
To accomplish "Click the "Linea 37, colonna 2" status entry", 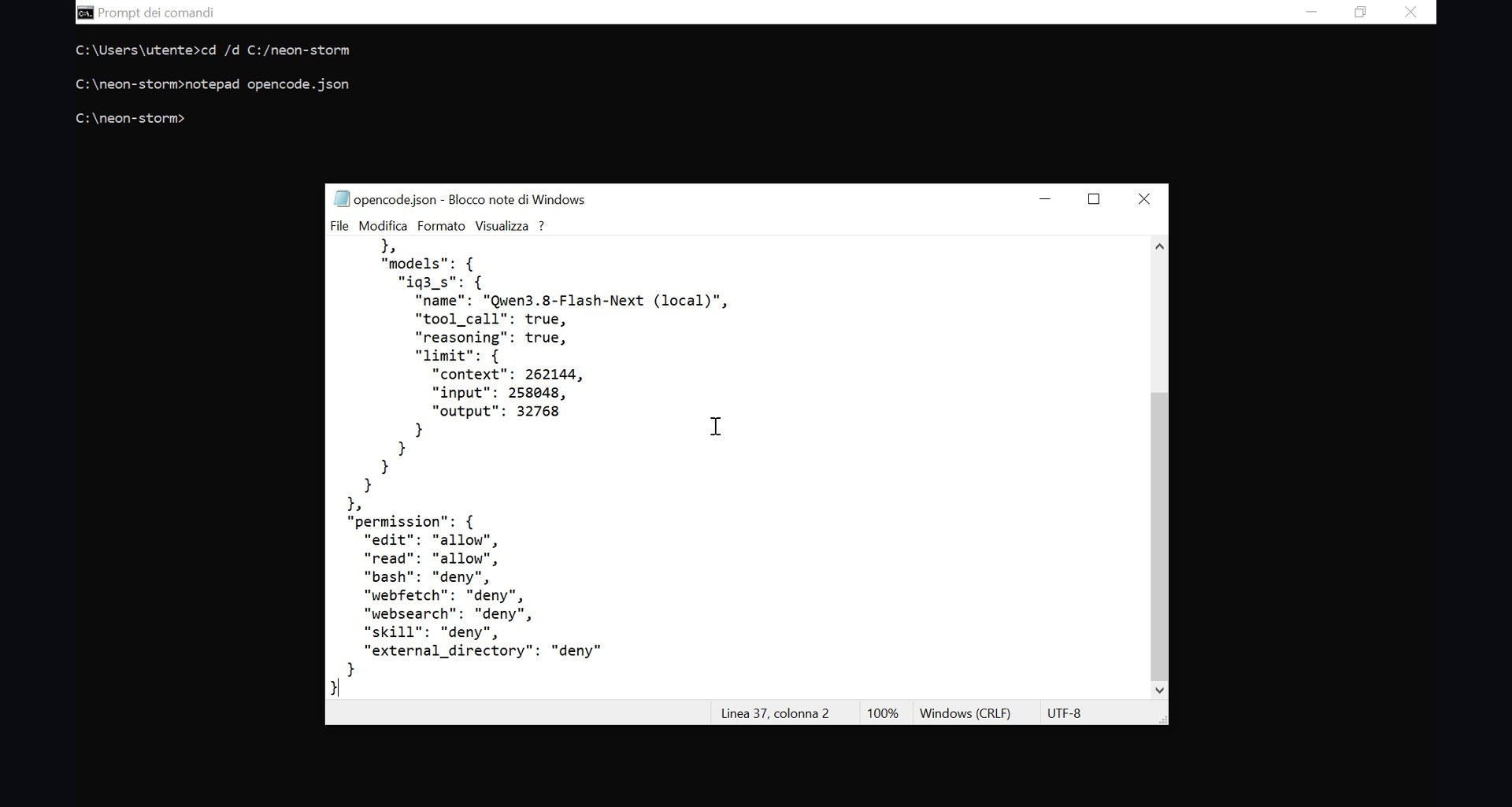I will 775,713.
